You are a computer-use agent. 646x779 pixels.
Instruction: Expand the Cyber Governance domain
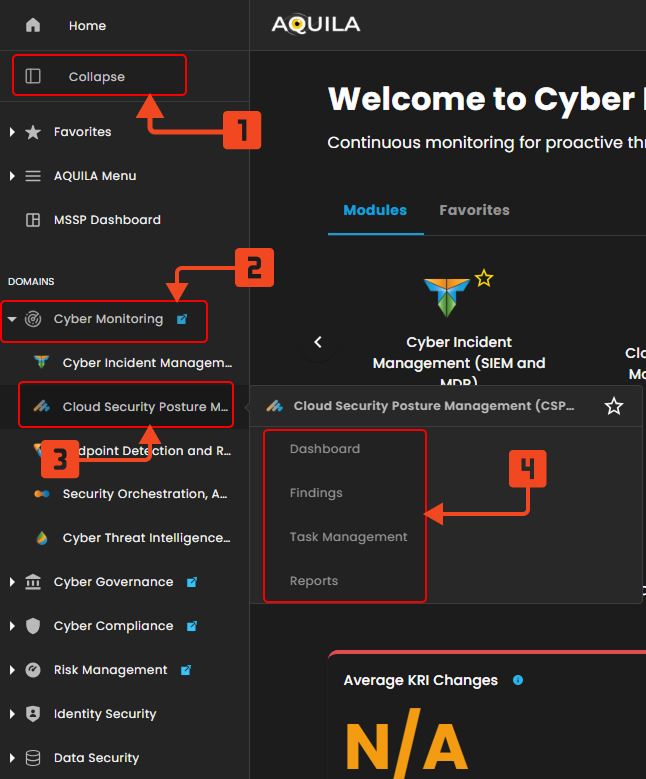tap(12, 582)
